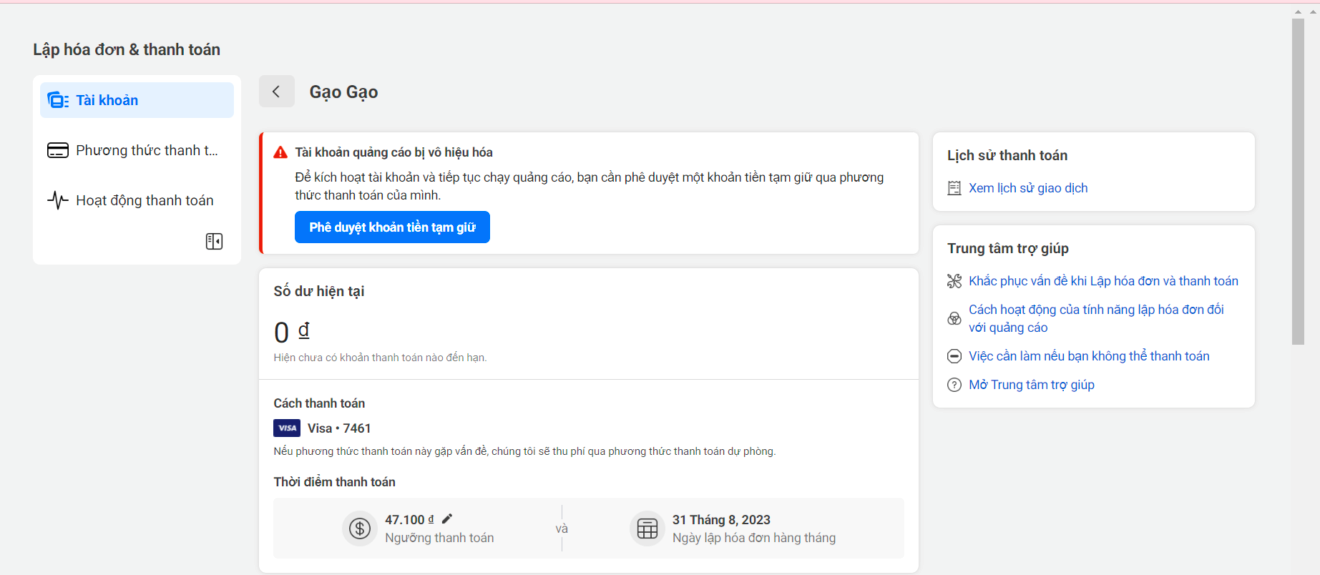Open Mở Trung tâm trợ giúp link

1032,385
